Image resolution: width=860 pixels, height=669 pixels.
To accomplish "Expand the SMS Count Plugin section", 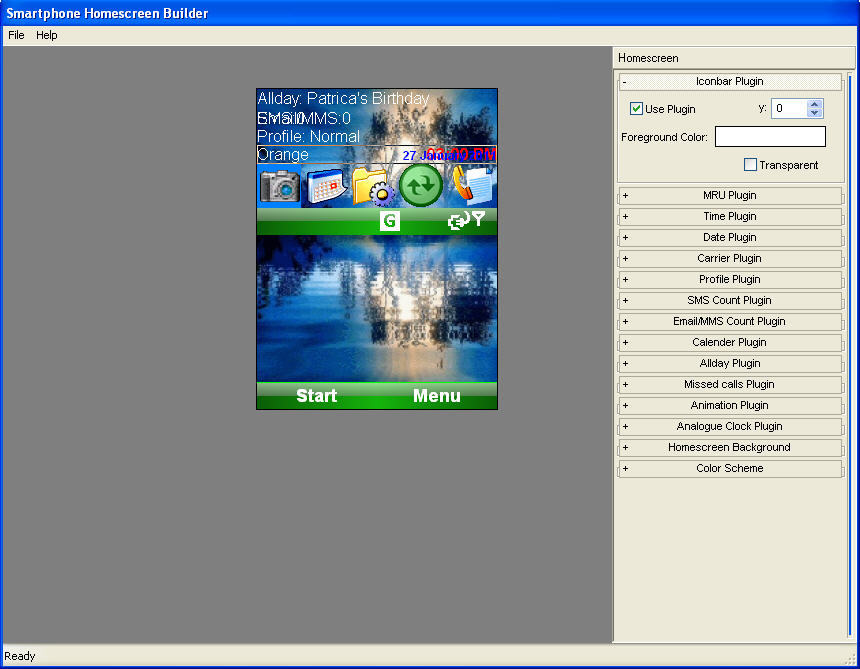I will pyautogui.click(x=729, y=301).
